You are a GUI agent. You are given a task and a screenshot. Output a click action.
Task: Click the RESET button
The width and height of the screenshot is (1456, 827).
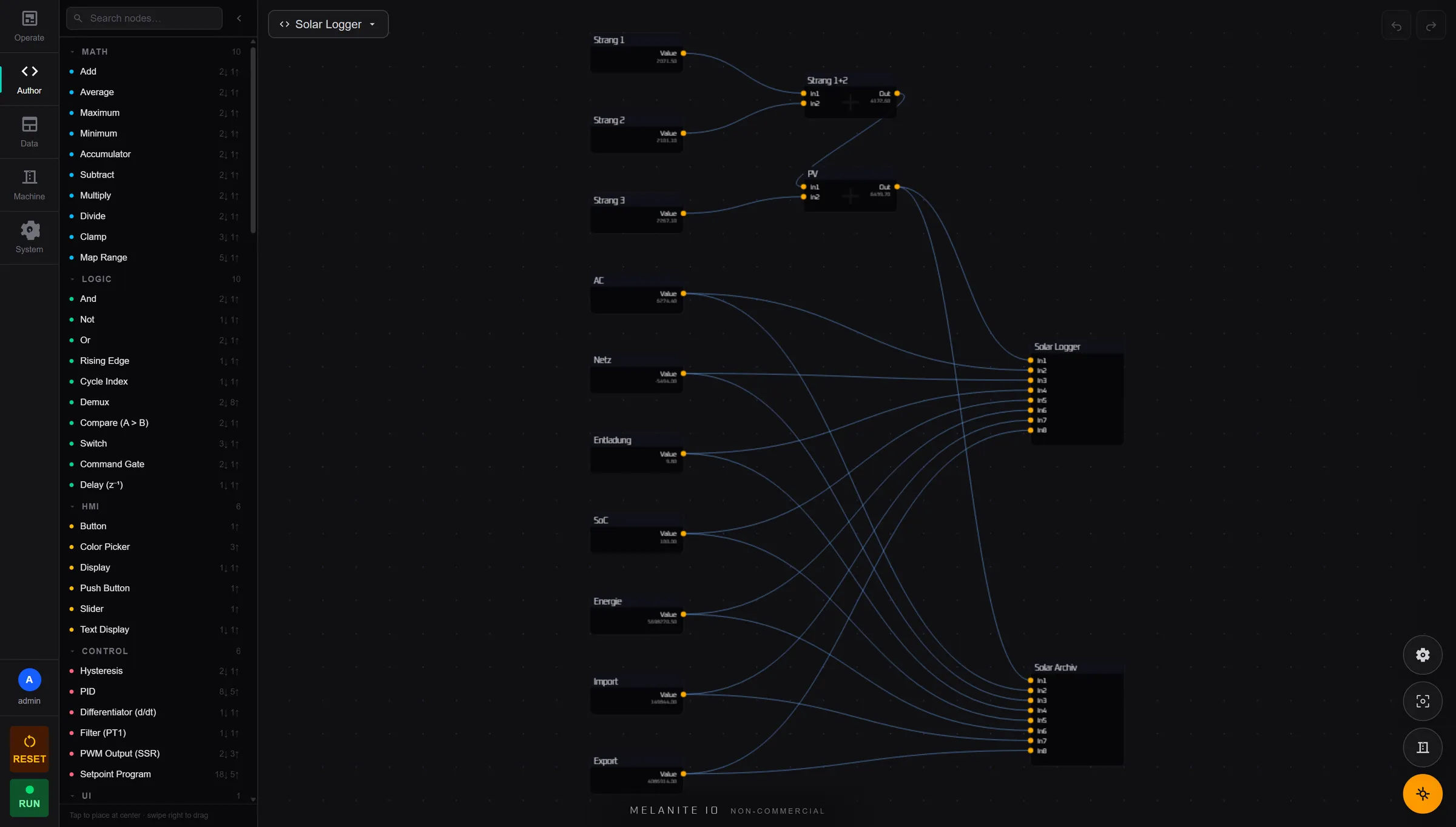pyautogui.click(x=29, y=749)
